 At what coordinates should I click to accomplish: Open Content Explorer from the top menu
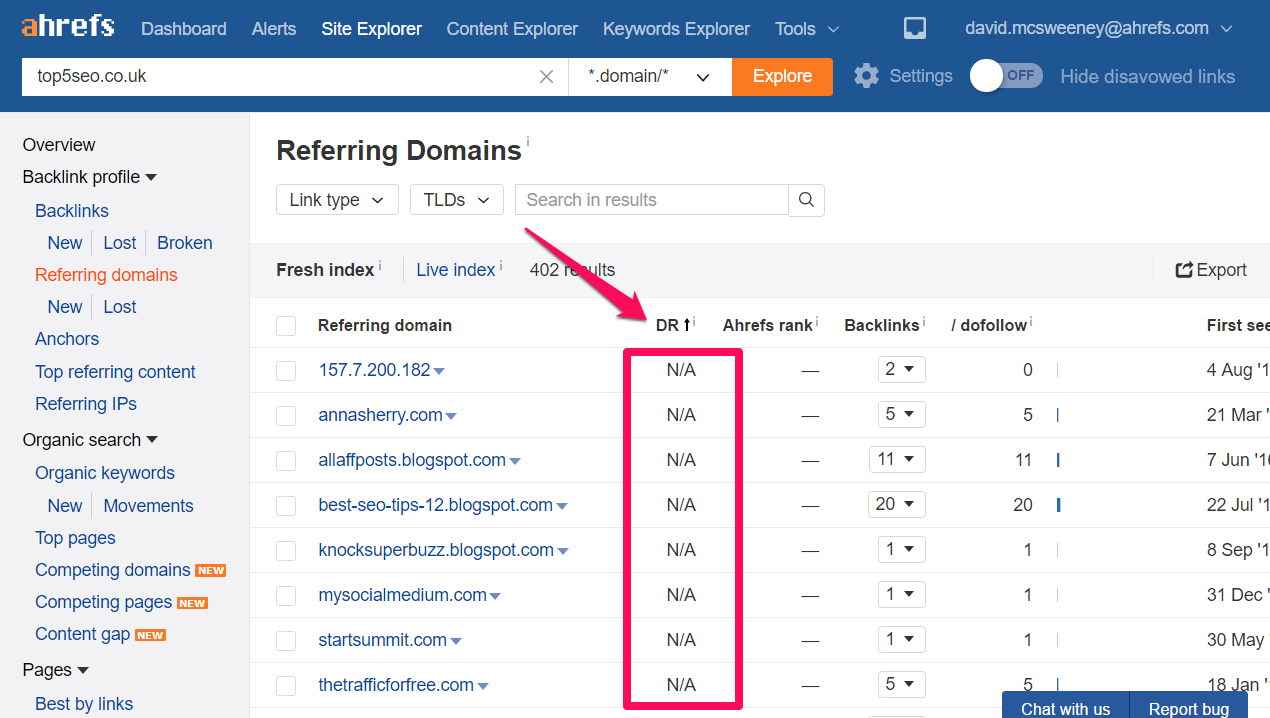(x=511, y=28)
